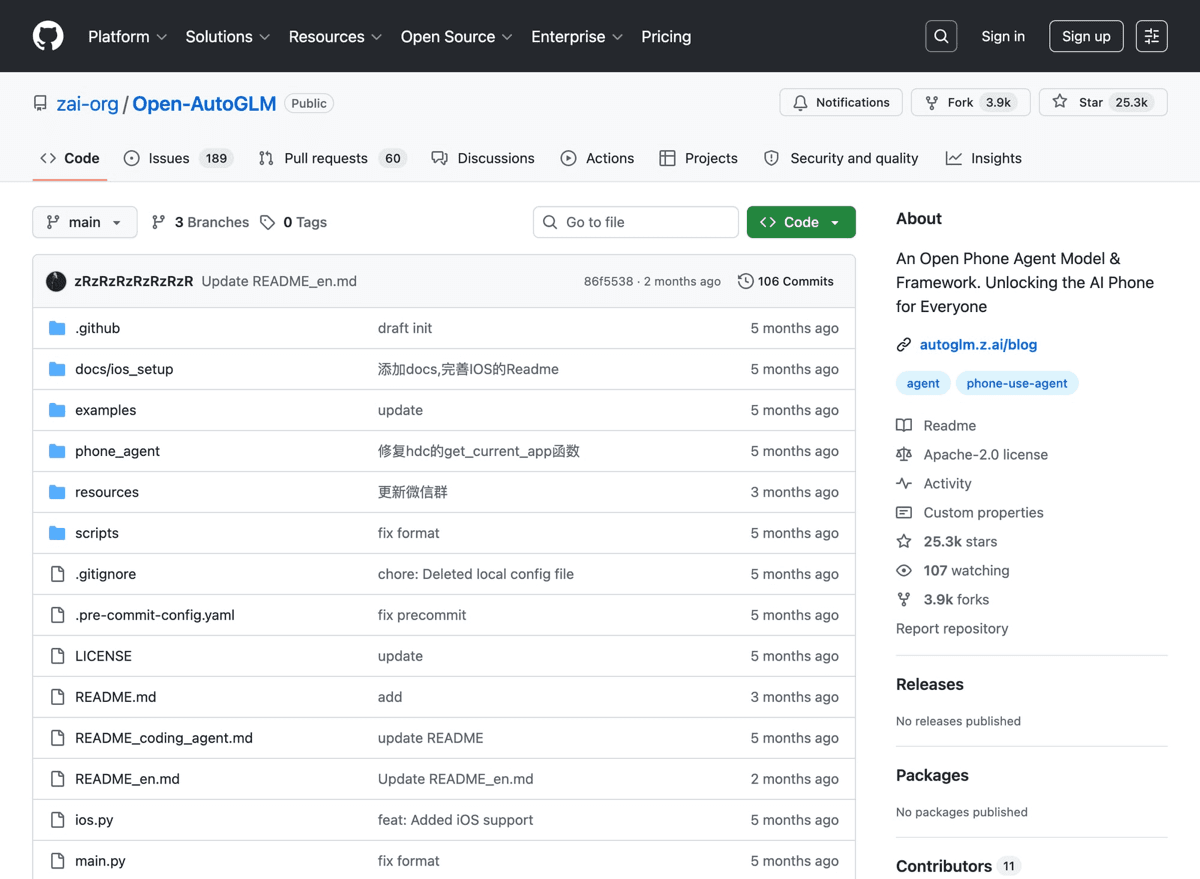Switch to the Issues tab
Screen dimensions: 1200x879
178,158
